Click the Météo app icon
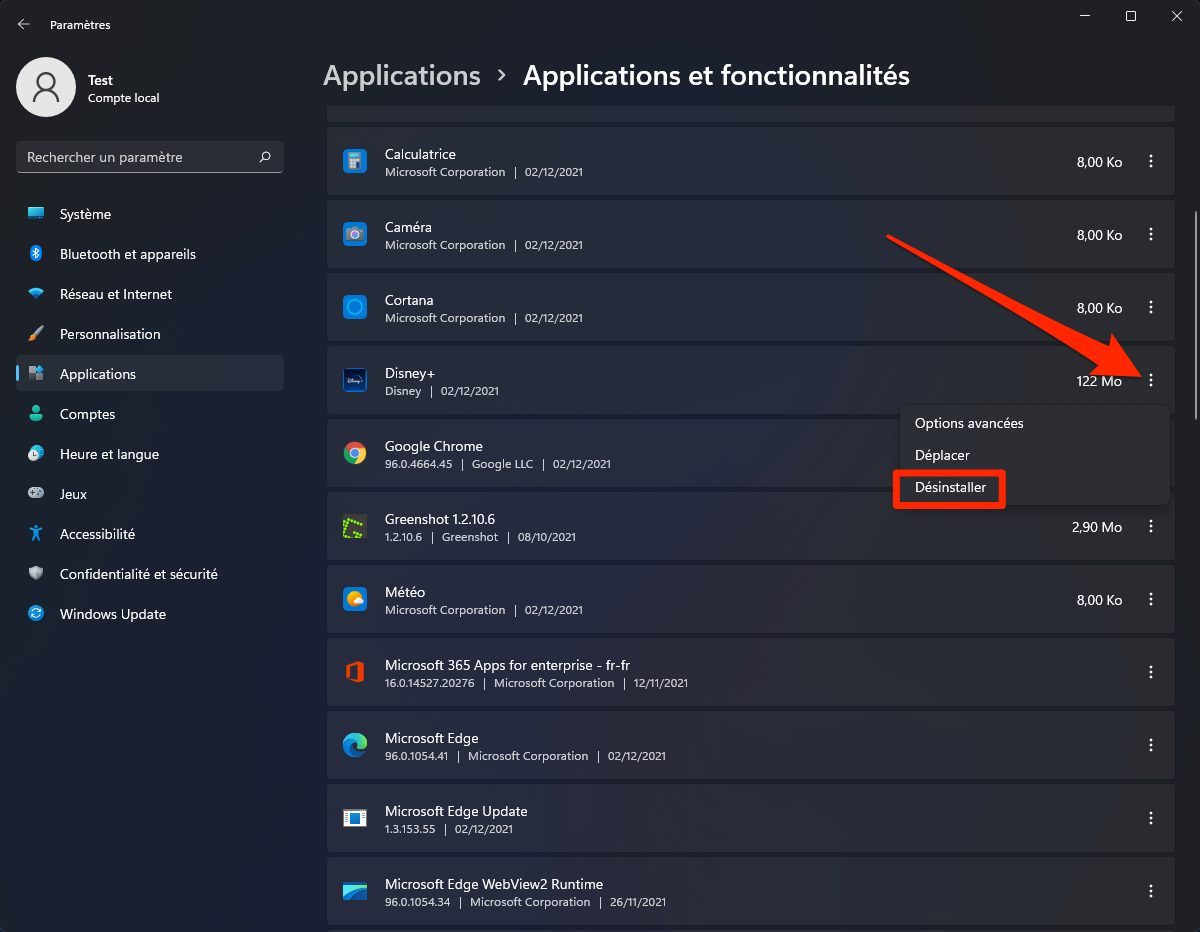 355,599
